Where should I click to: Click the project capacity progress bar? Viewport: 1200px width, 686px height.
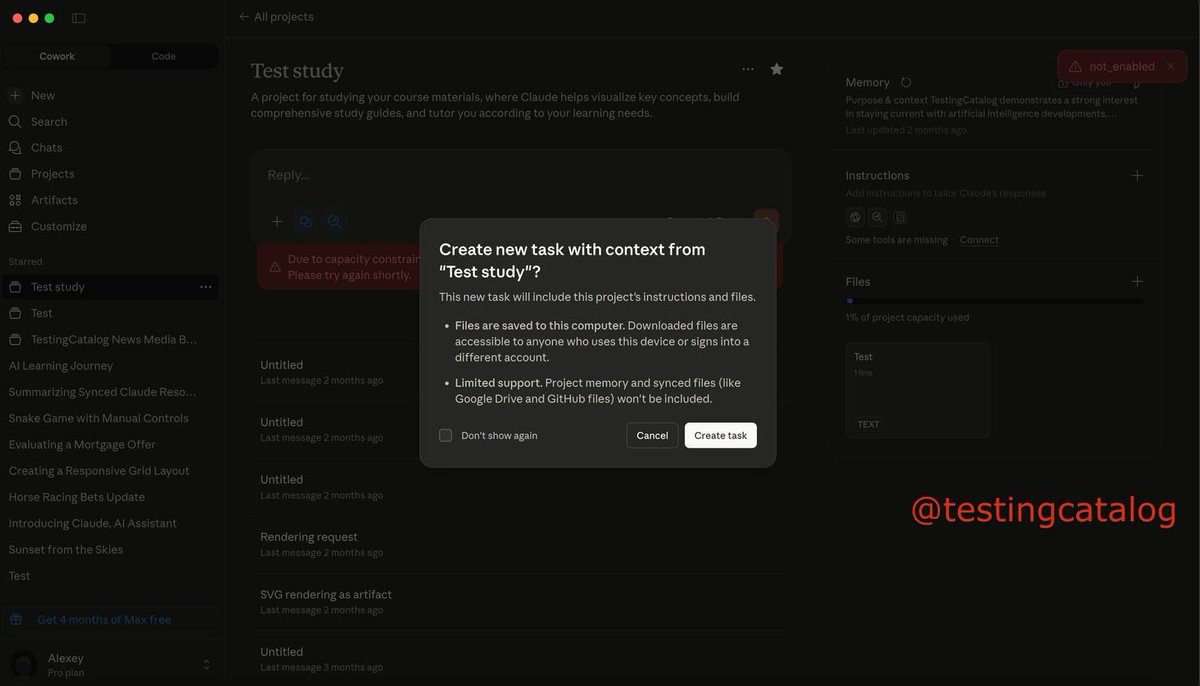pos(995,300)
